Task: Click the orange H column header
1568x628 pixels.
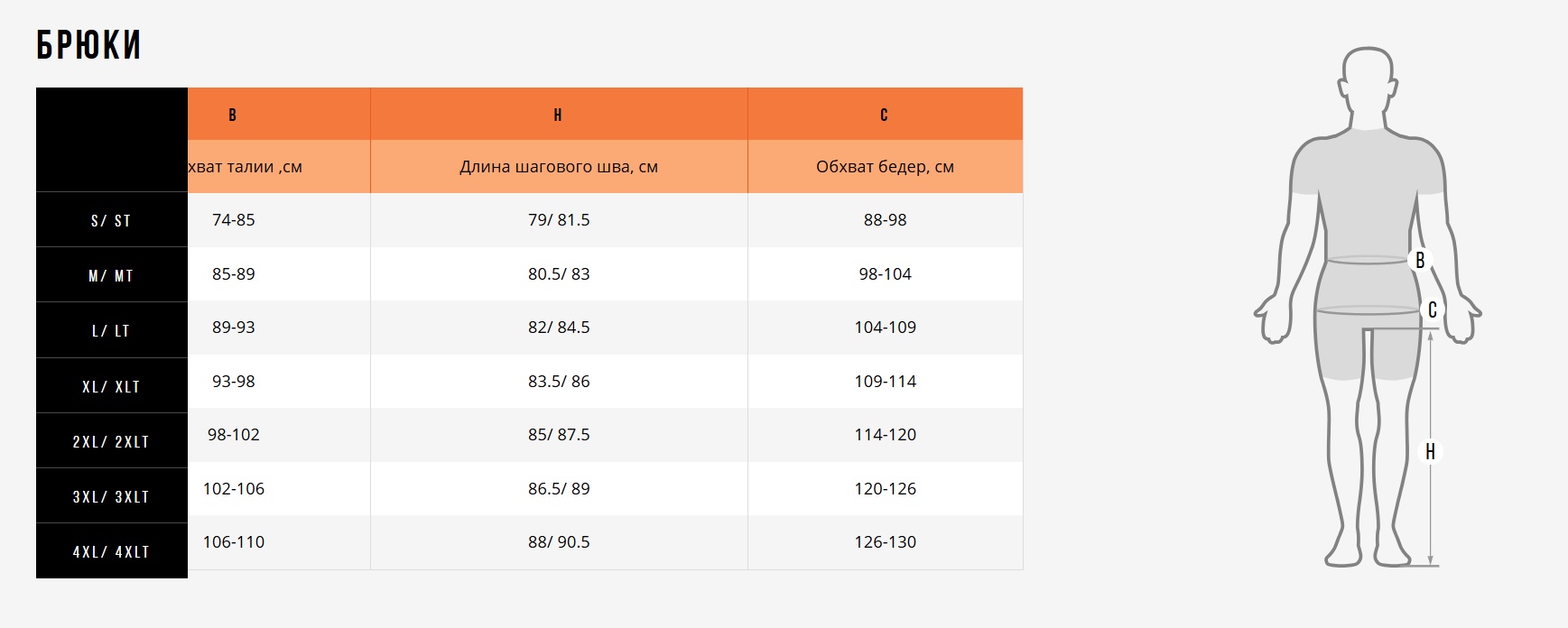Action: (x=558, y=115)
